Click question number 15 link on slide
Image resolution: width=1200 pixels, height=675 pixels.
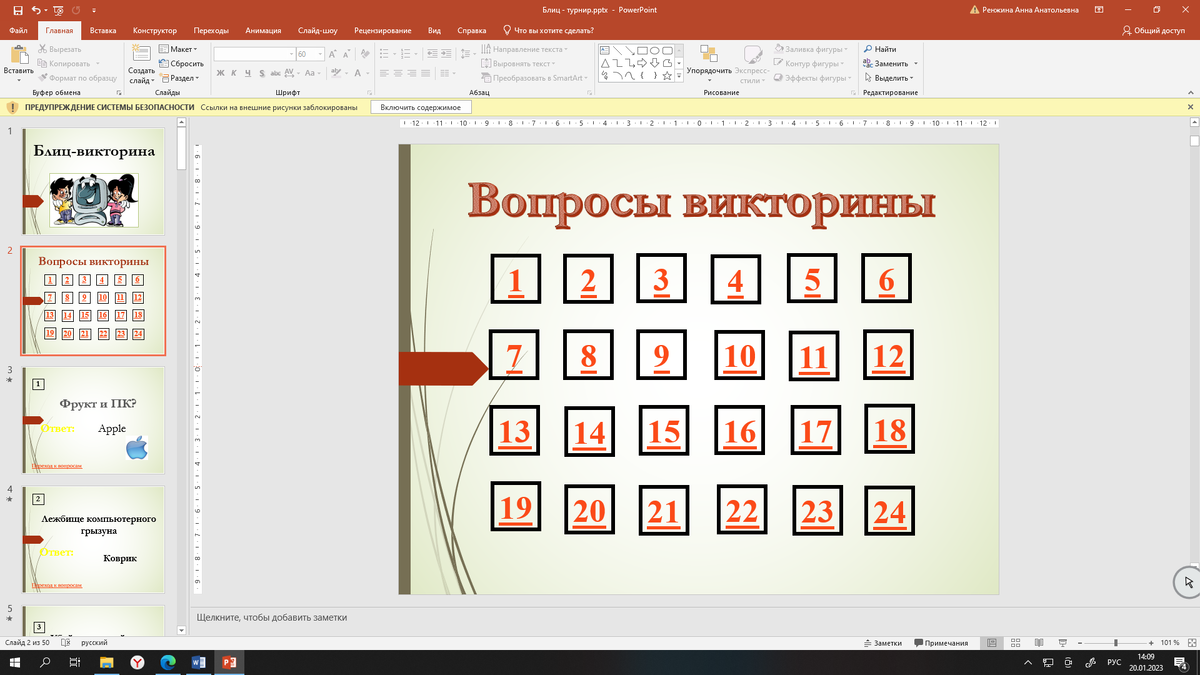coord(664,432)
